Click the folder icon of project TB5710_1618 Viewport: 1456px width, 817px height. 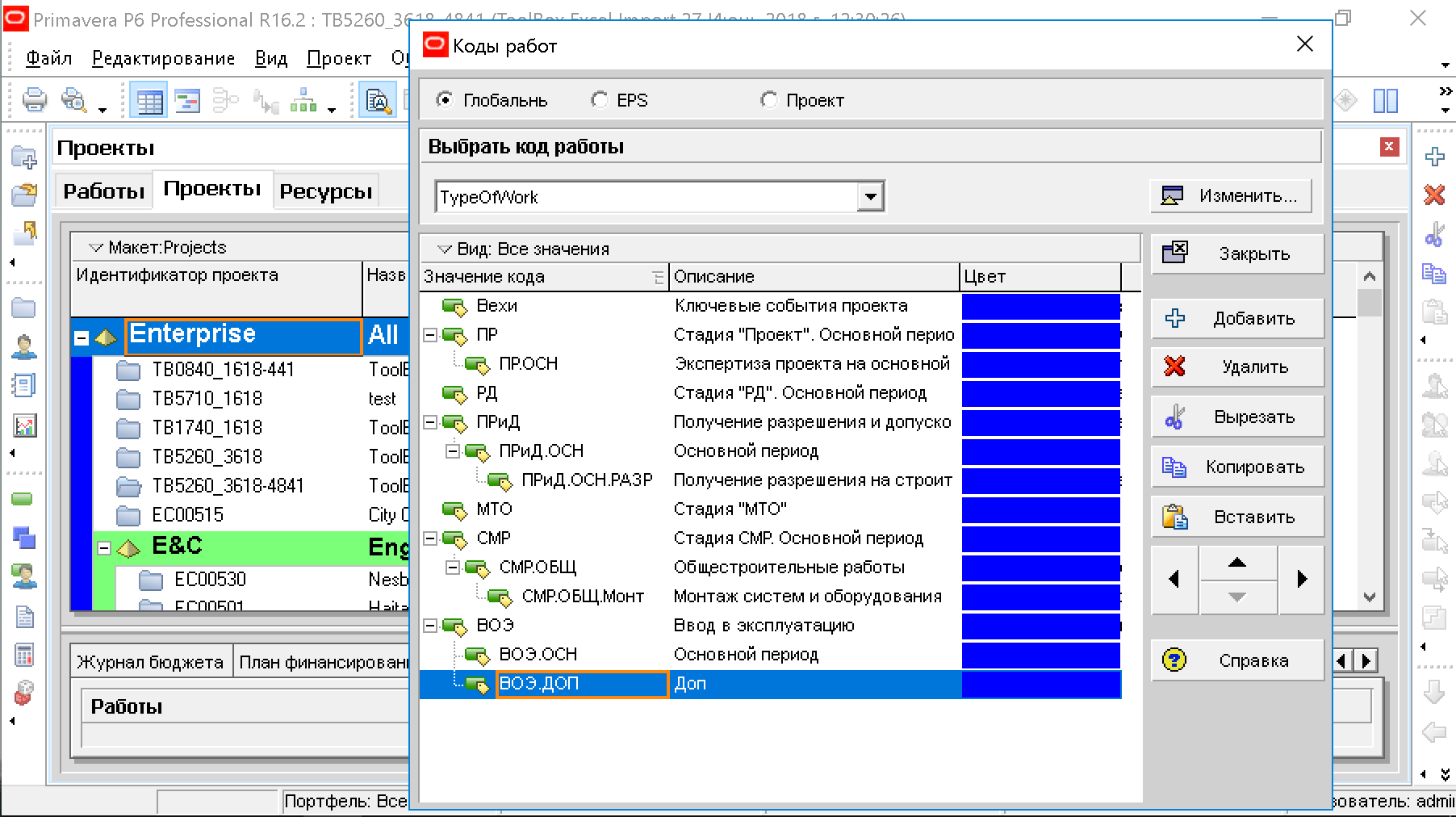(x=128, y=399)
